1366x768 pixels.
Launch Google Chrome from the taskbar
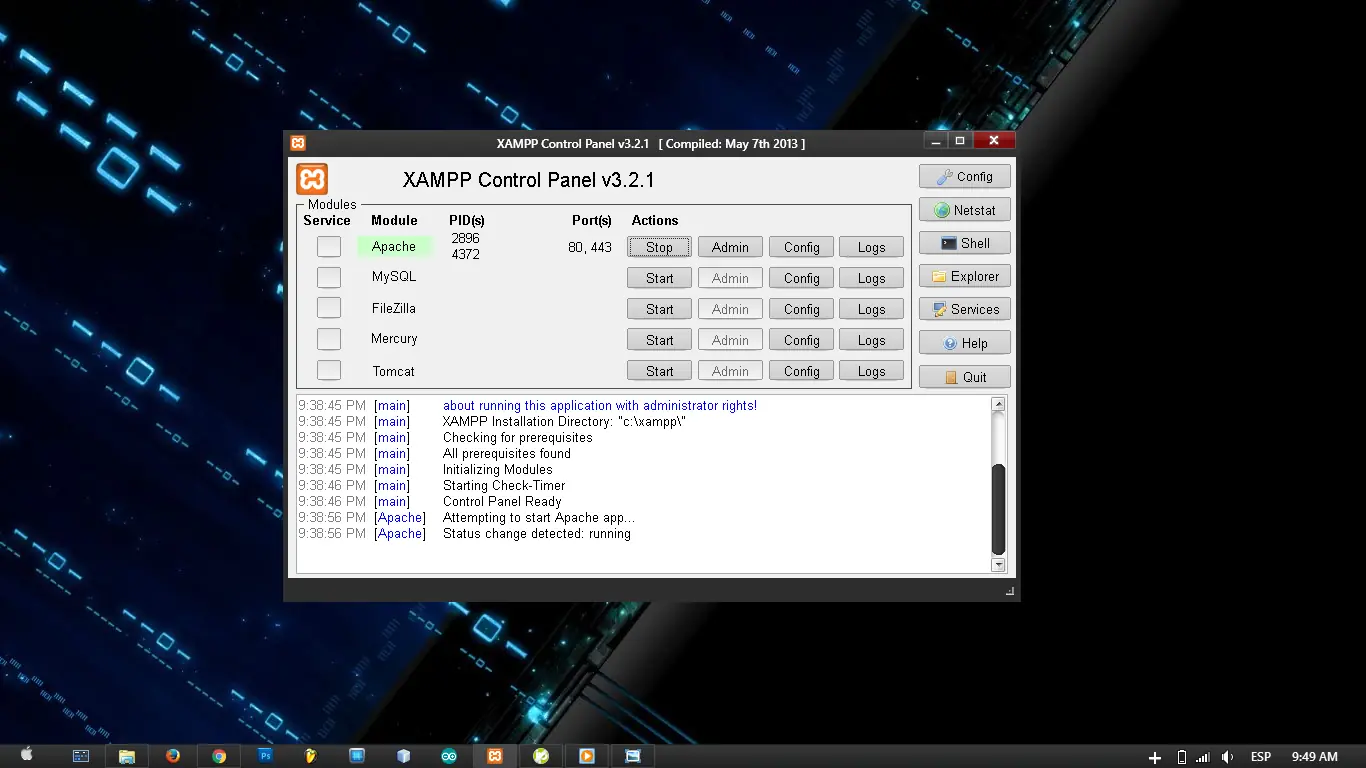coord(219,756)
